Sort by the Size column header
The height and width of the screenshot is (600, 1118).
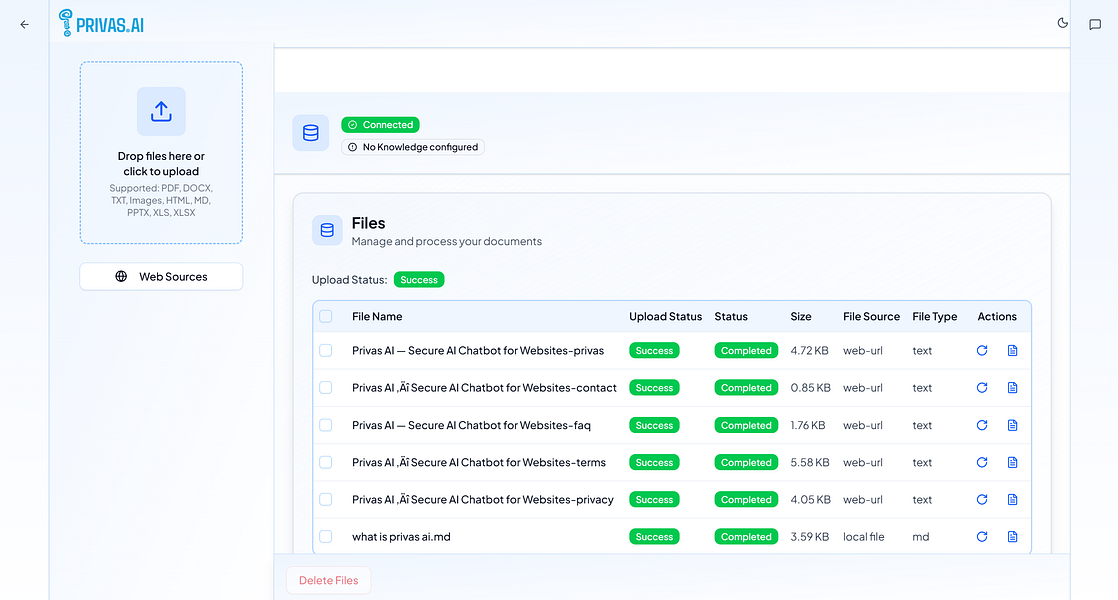click(x=801, y=317)
